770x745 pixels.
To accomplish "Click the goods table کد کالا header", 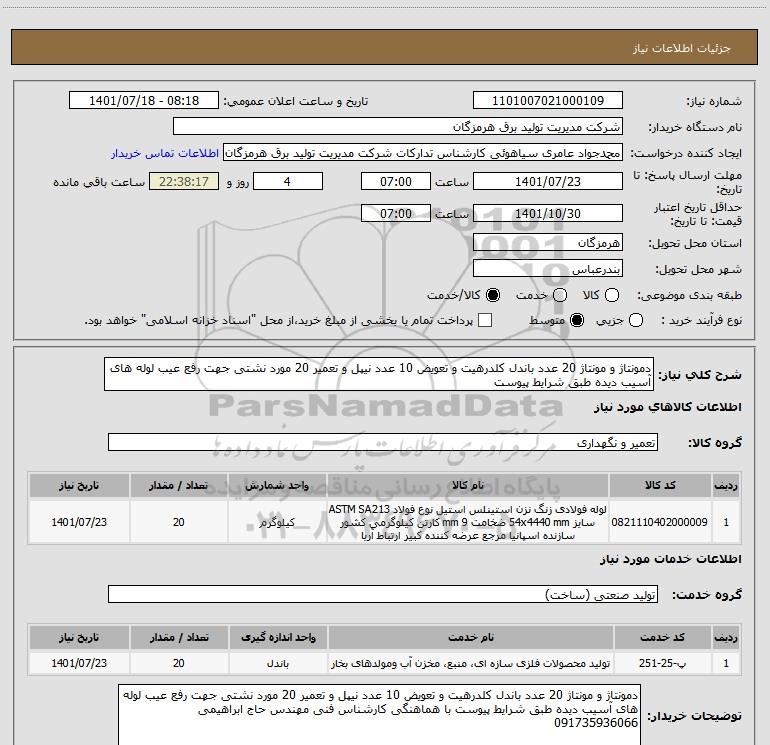I will 660,485.
